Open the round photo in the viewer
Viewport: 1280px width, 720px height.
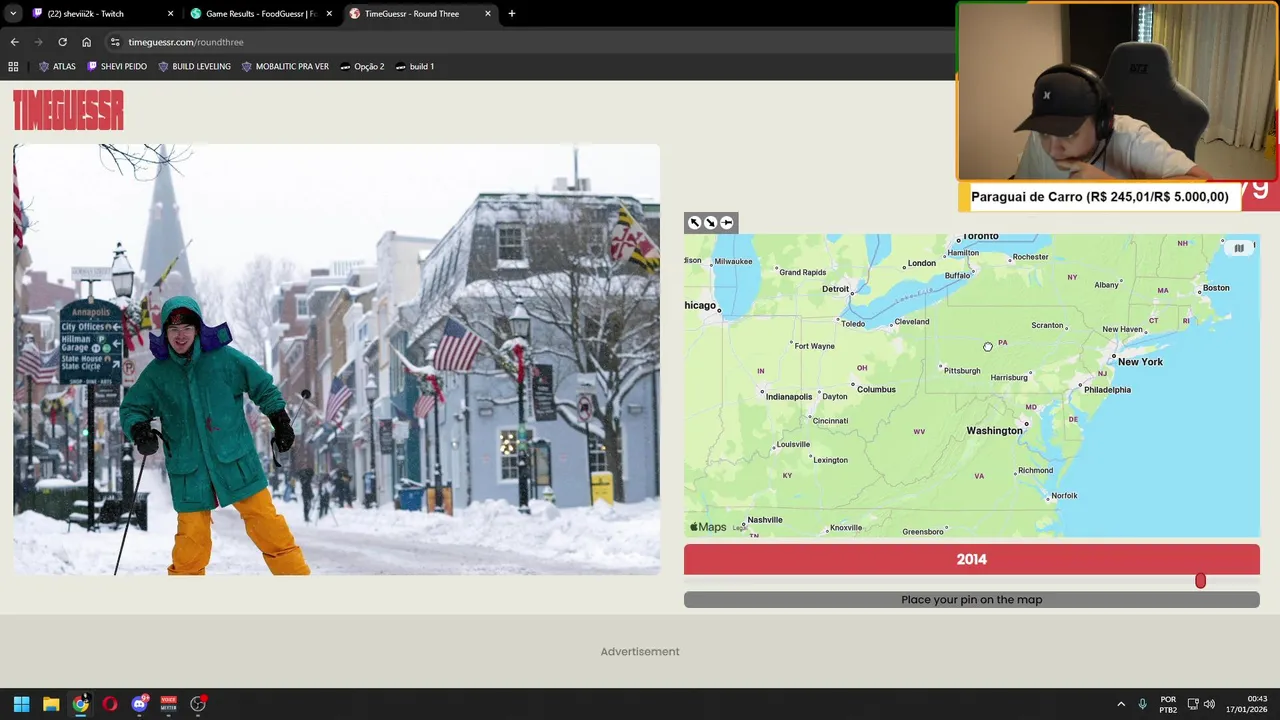pyautogui.click(x=336, y=359)
